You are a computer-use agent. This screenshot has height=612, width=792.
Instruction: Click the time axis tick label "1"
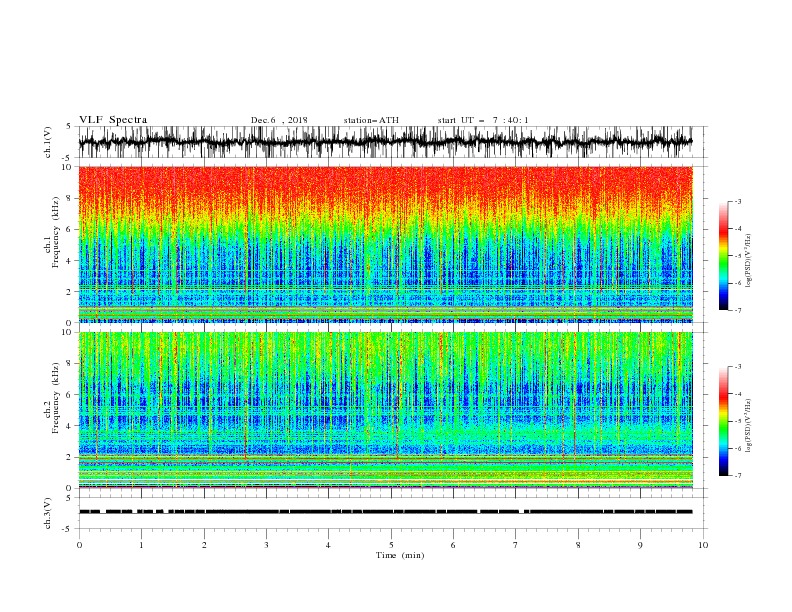pyautogui.click(x=142, y=545)
